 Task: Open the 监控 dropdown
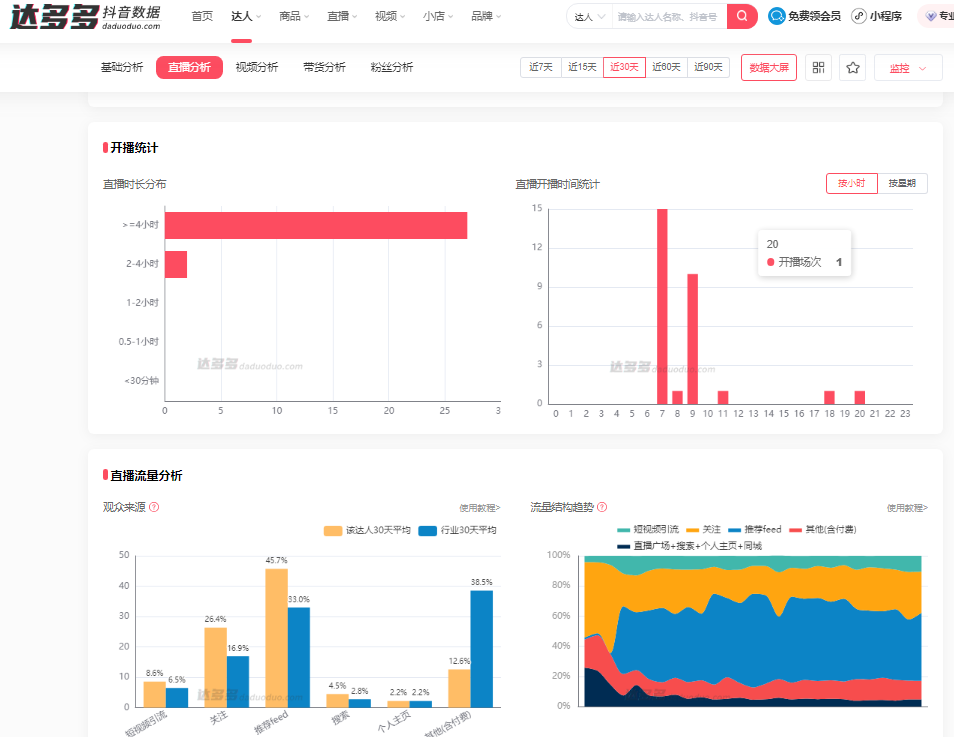(x=908, y=68)
